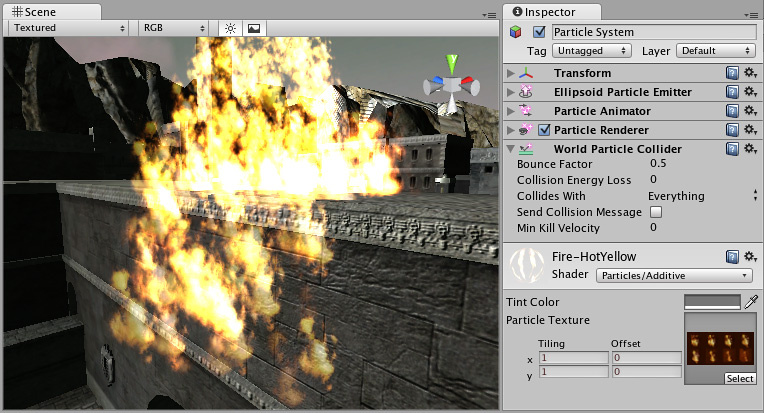Open the Textured draw mode dropdown
764x413 pixels.
coord(70,28)
